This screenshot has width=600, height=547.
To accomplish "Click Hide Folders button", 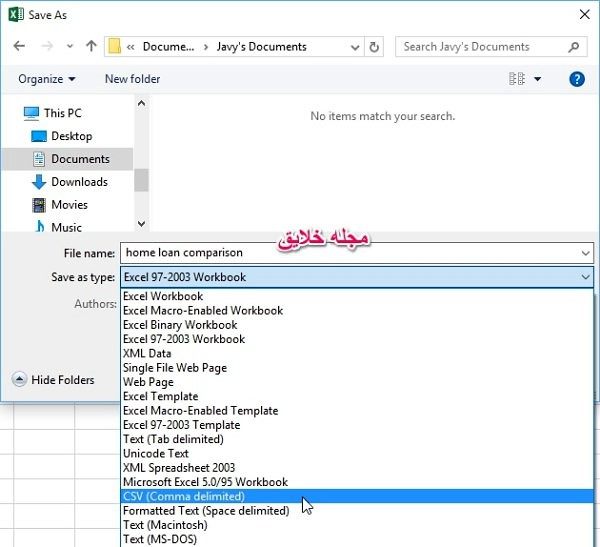I will click(53, 380).
